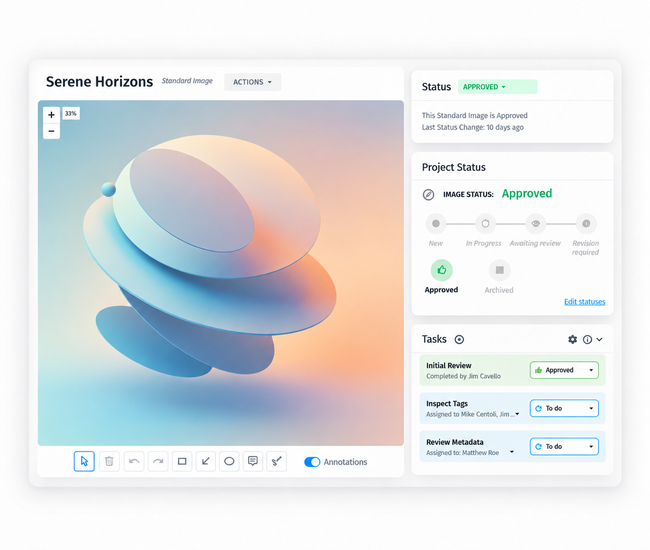The width and height of the screenshot is (650, 550).
Task: Click Last Status Change: 10 days ago
Action: tap(473, 127)
